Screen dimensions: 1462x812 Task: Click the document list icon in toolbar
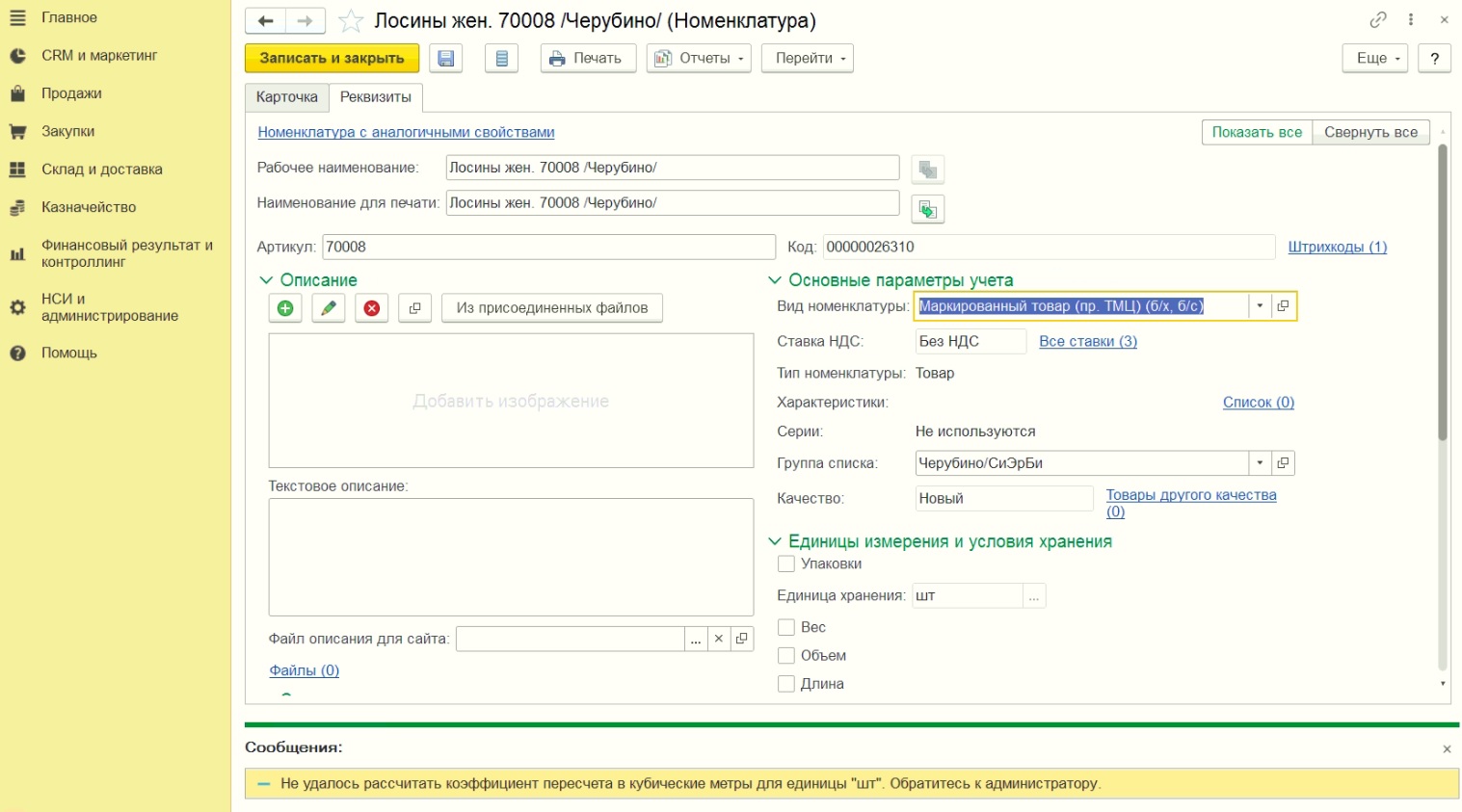click(x=501, y=59)
